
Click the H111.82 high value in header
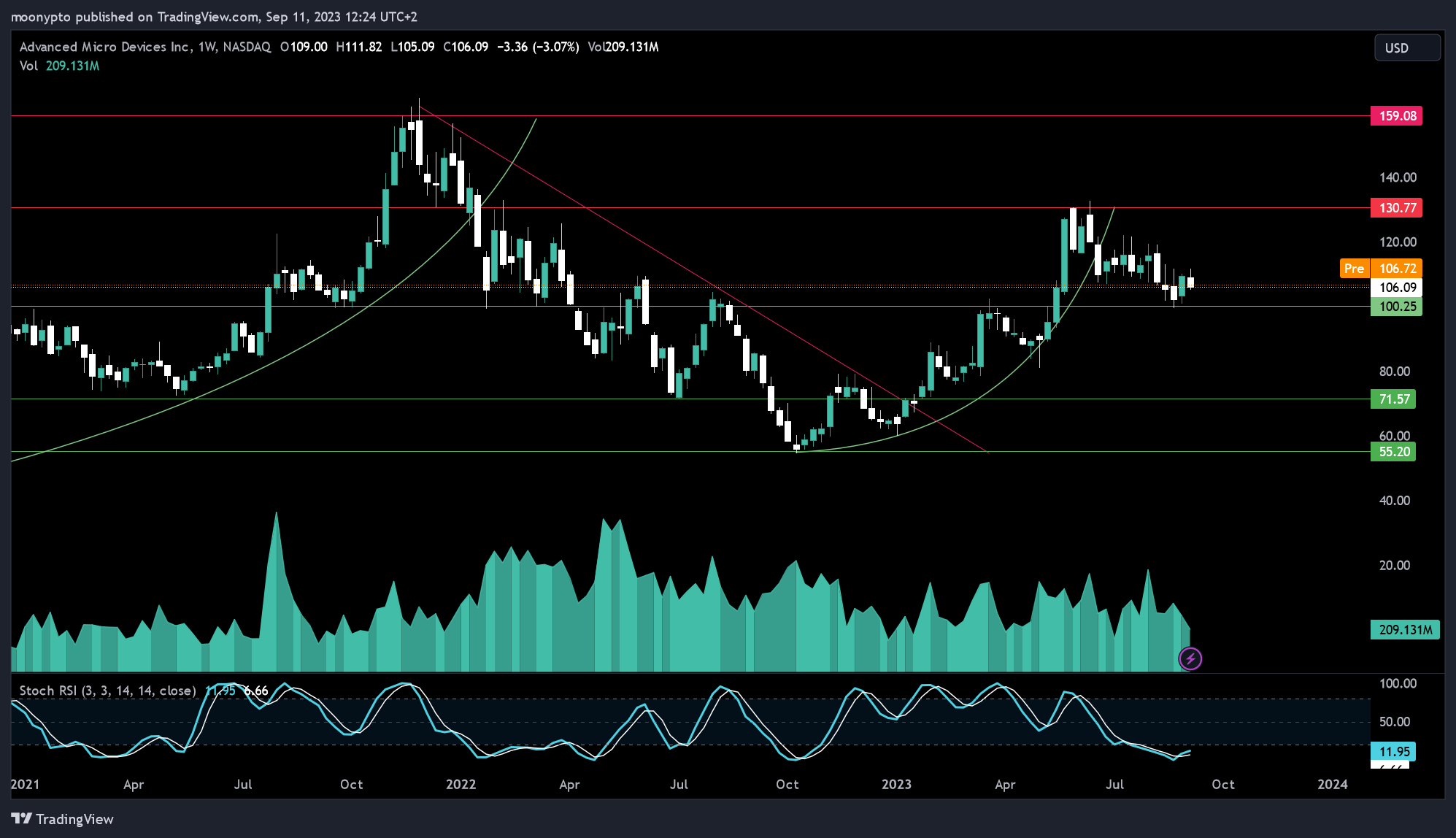[x=359, y=47]
